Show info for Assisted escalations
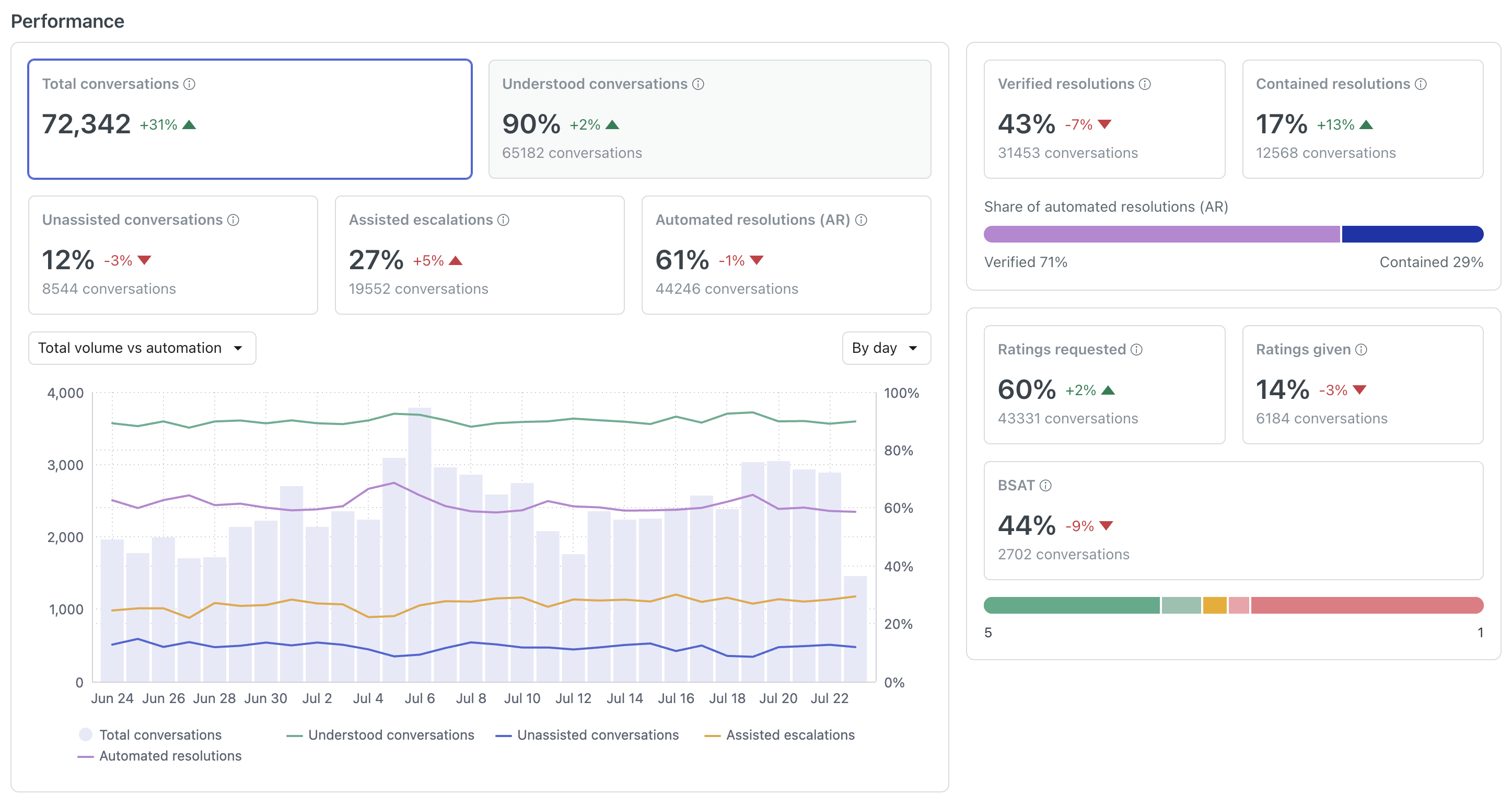This screenshot has height=805, width=1512. 503,220
